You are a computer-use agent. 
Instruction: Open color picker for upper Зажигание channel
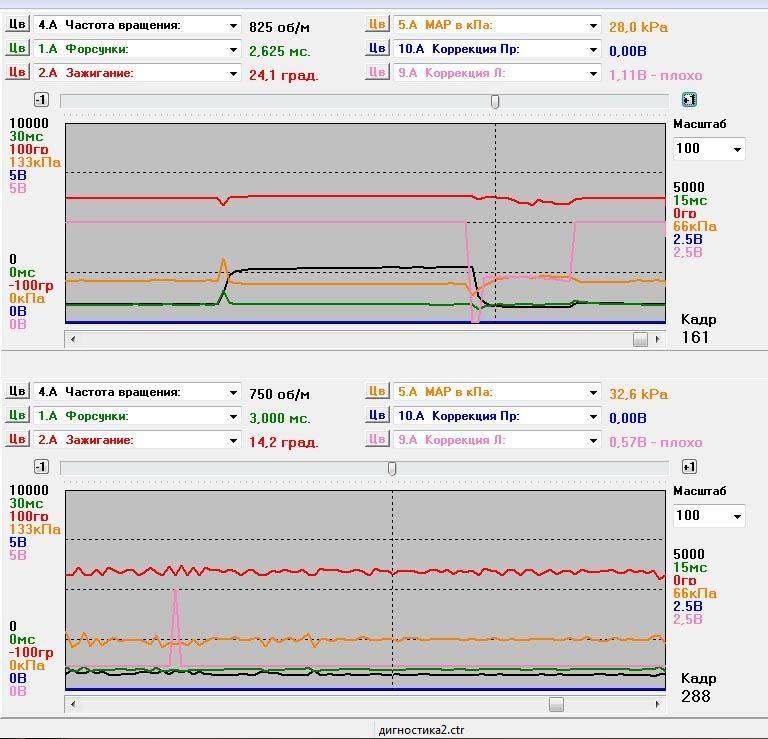click(x=17, y=72)
